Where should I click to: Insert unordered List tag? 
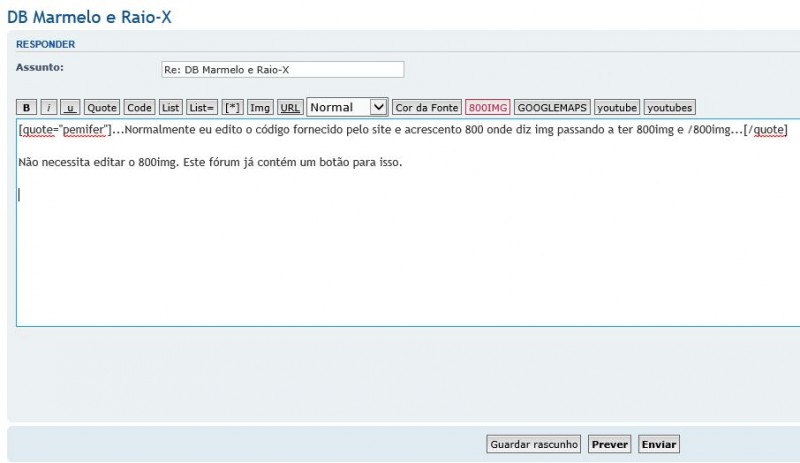point(171,108)
